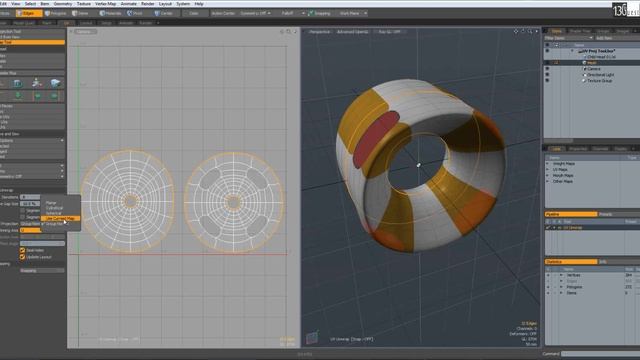This screenshot has height=360, width=640.
Task: Open the Perspective viewport dropdown
Action: coord(319,32)
